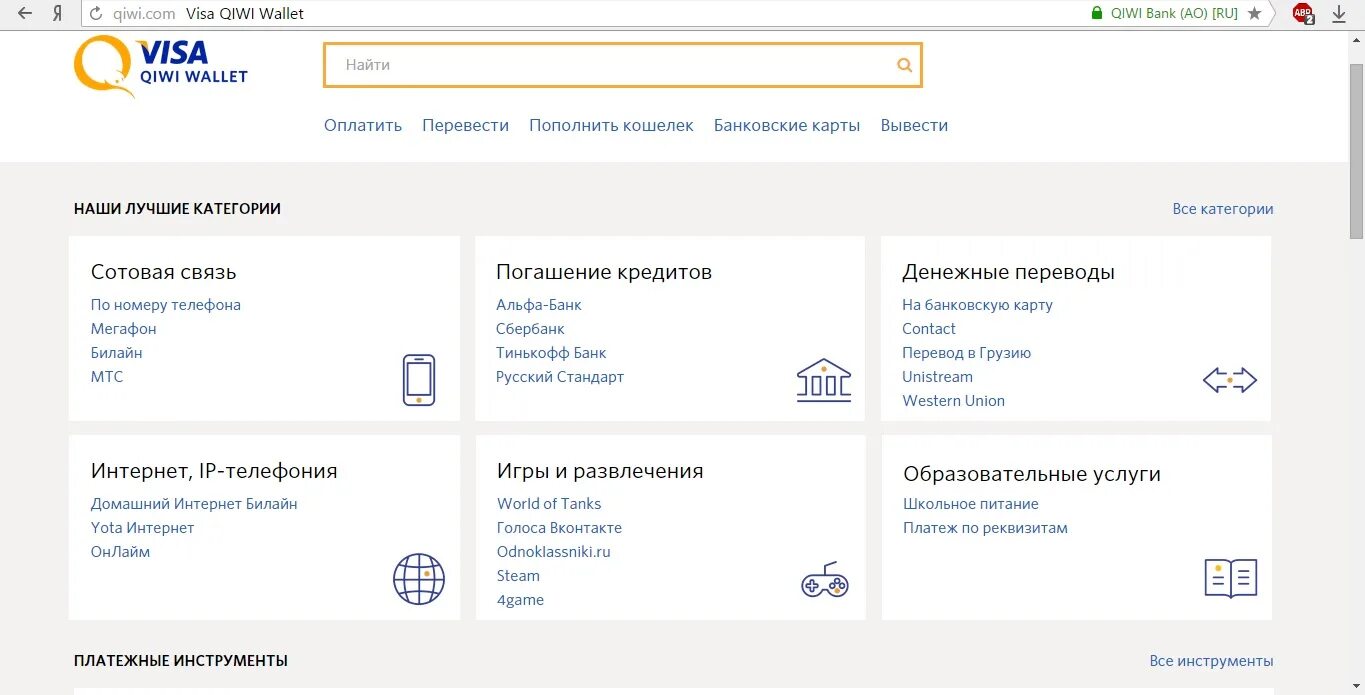Select the Odnoklassniki.ru link
This screenshot has width=1365, height=695.
coord(553,552)
